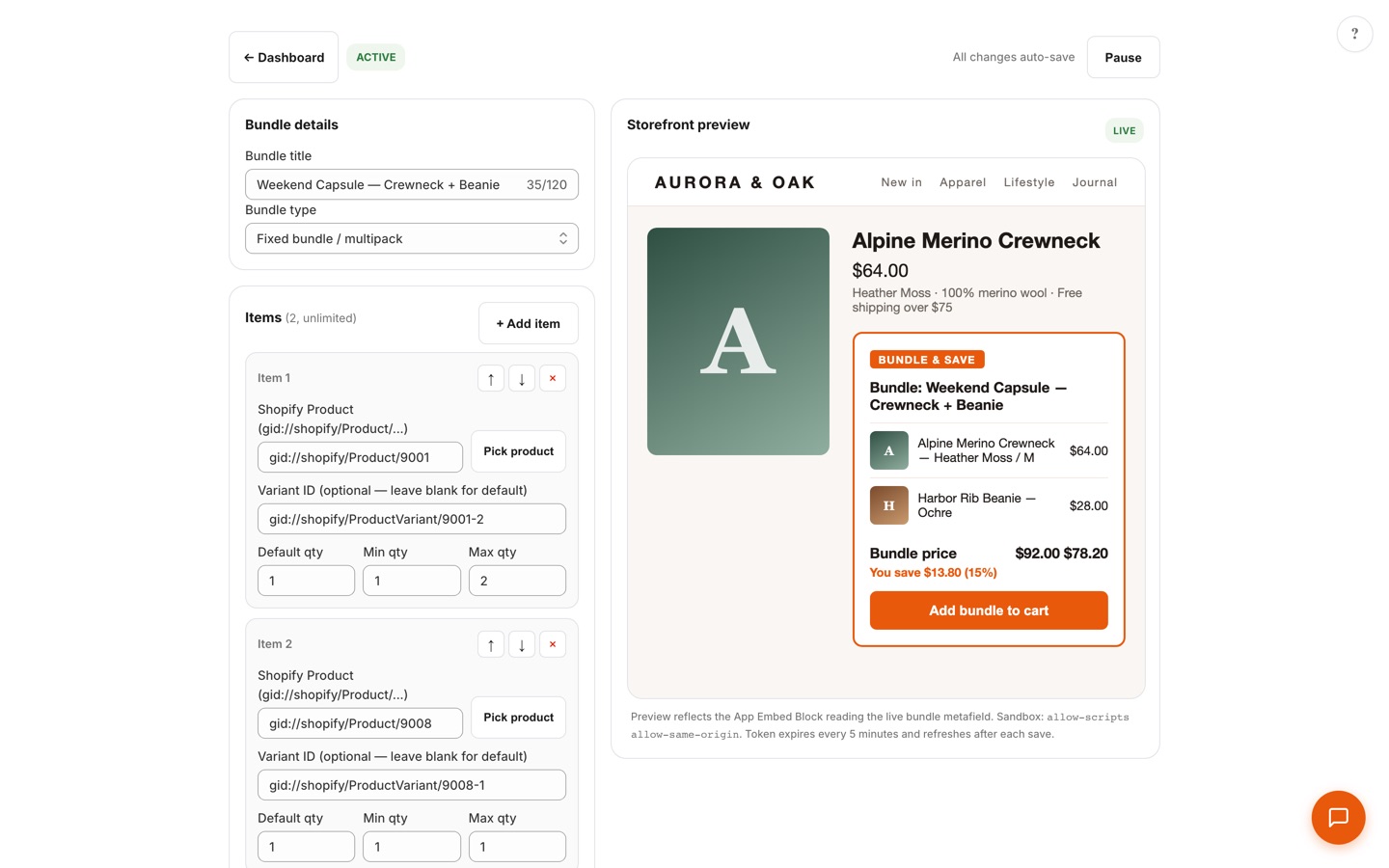Click the BUNDLE & SAVE badge
Image resolution: width=1389 pixels, height=868 pixels.
(x=927, y=360)
